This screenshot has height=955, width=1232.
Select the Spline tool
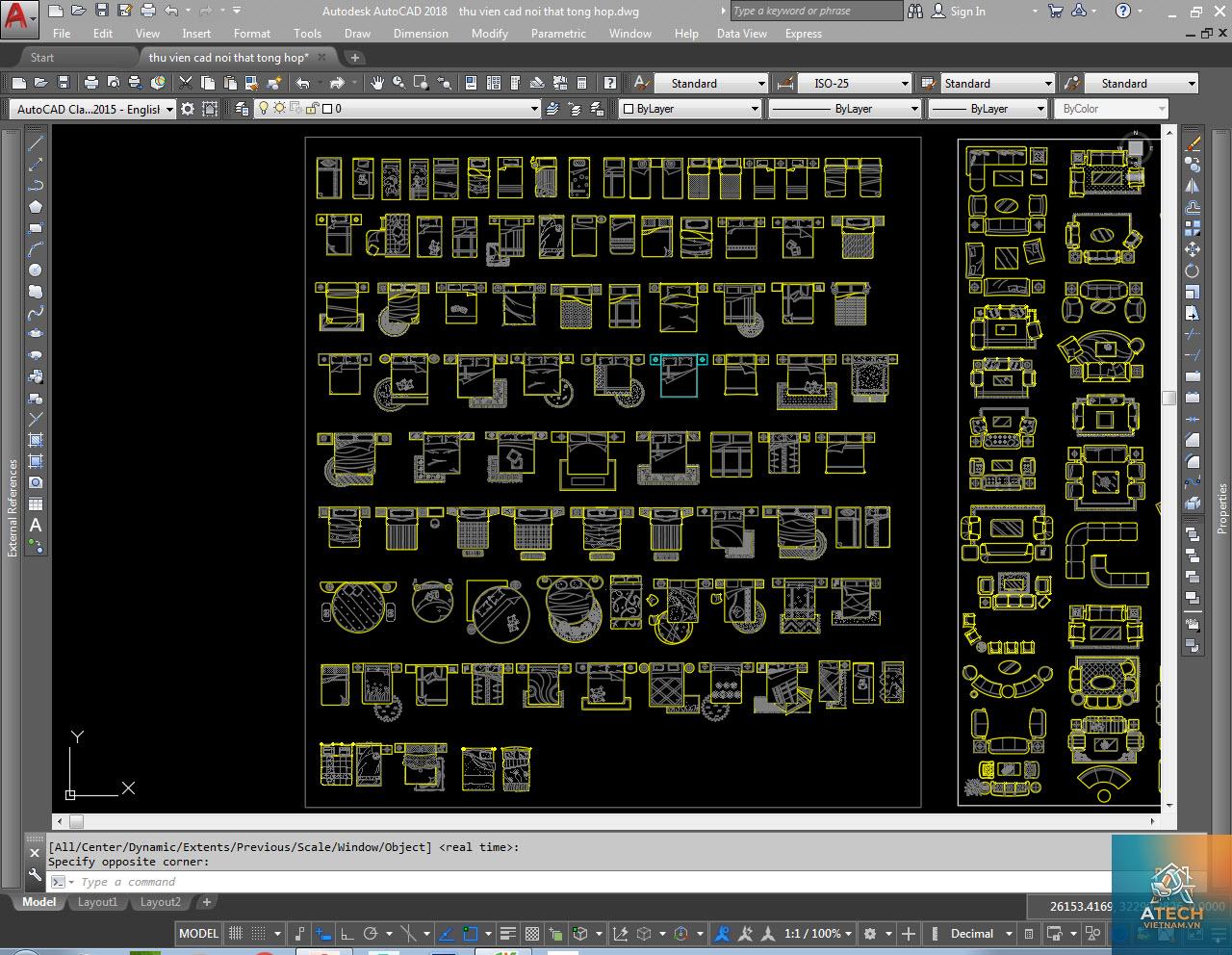tap(36, 313)
